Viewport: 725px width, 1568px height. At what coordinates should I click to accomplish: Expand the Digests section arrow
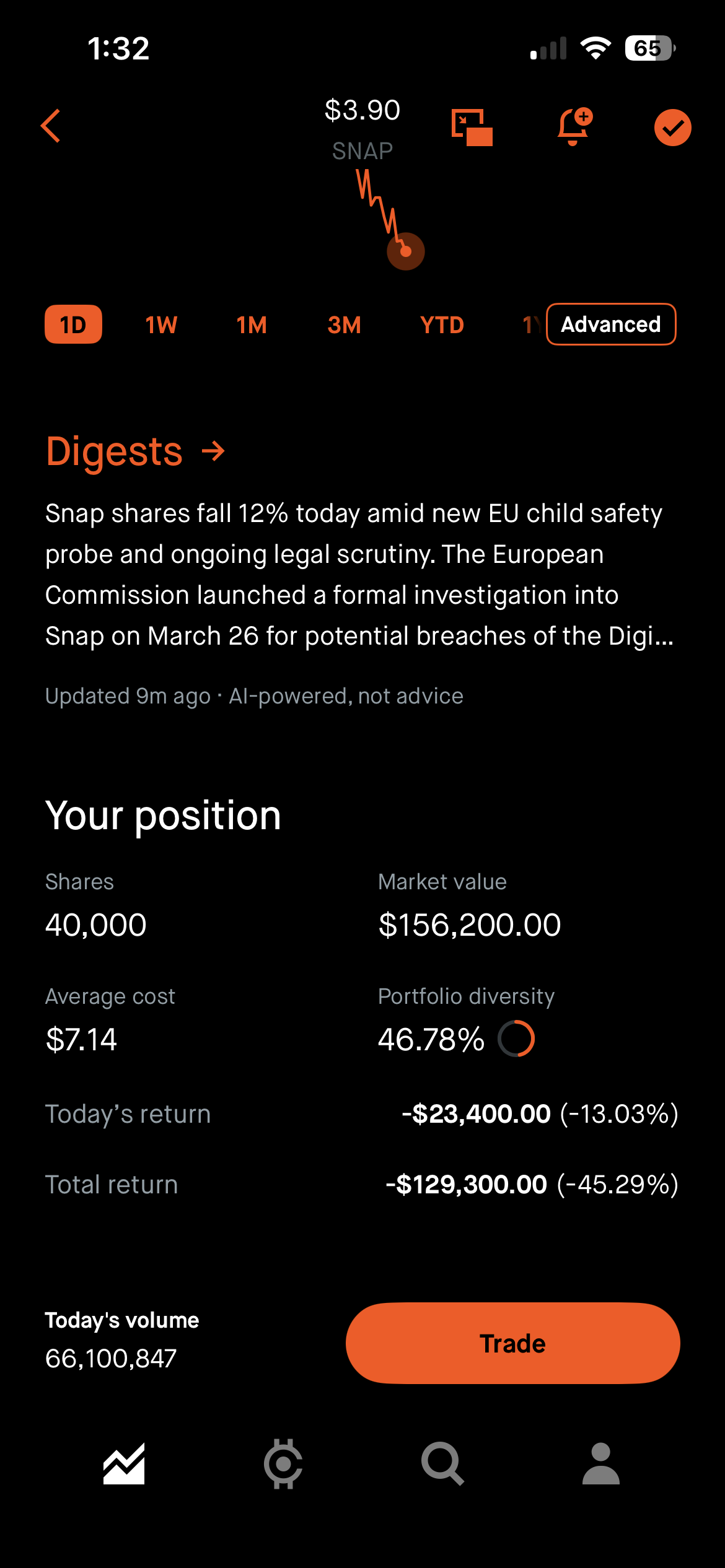click(x=213, y=451)
